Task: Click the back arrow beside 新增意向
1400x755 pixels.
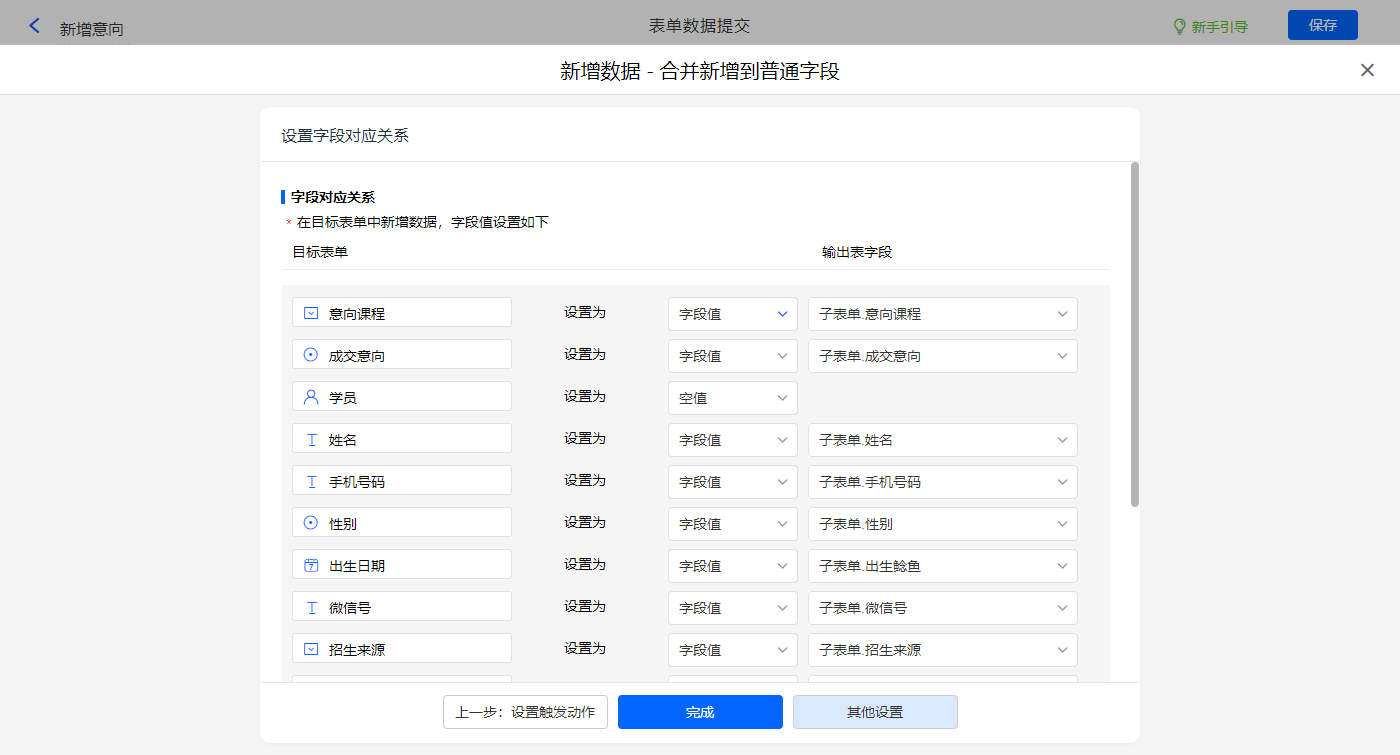Action: click(x=35, y=26)
